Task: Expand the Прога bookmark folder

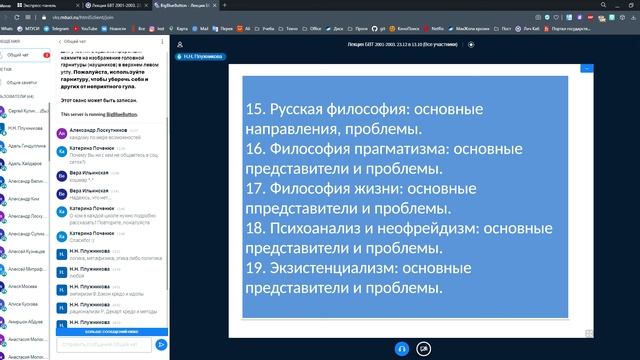Action: pos(358,29)
